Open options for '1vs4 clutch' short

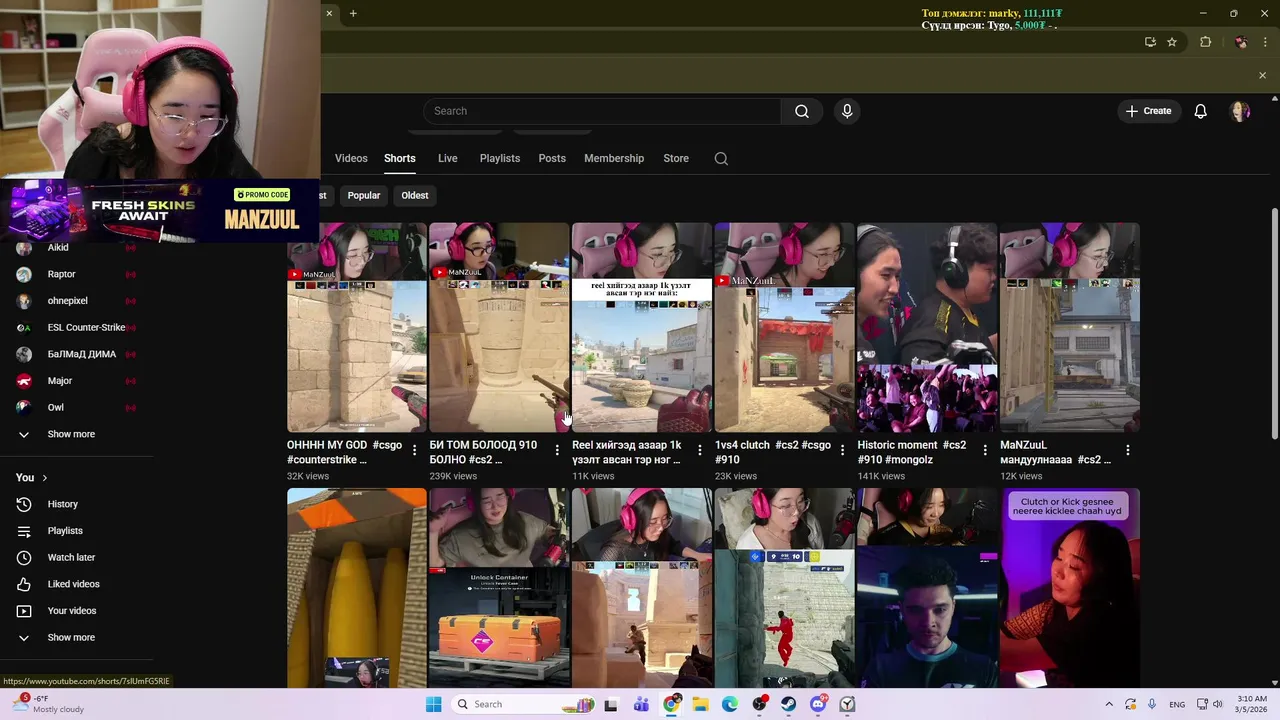[x=842, y=450]
